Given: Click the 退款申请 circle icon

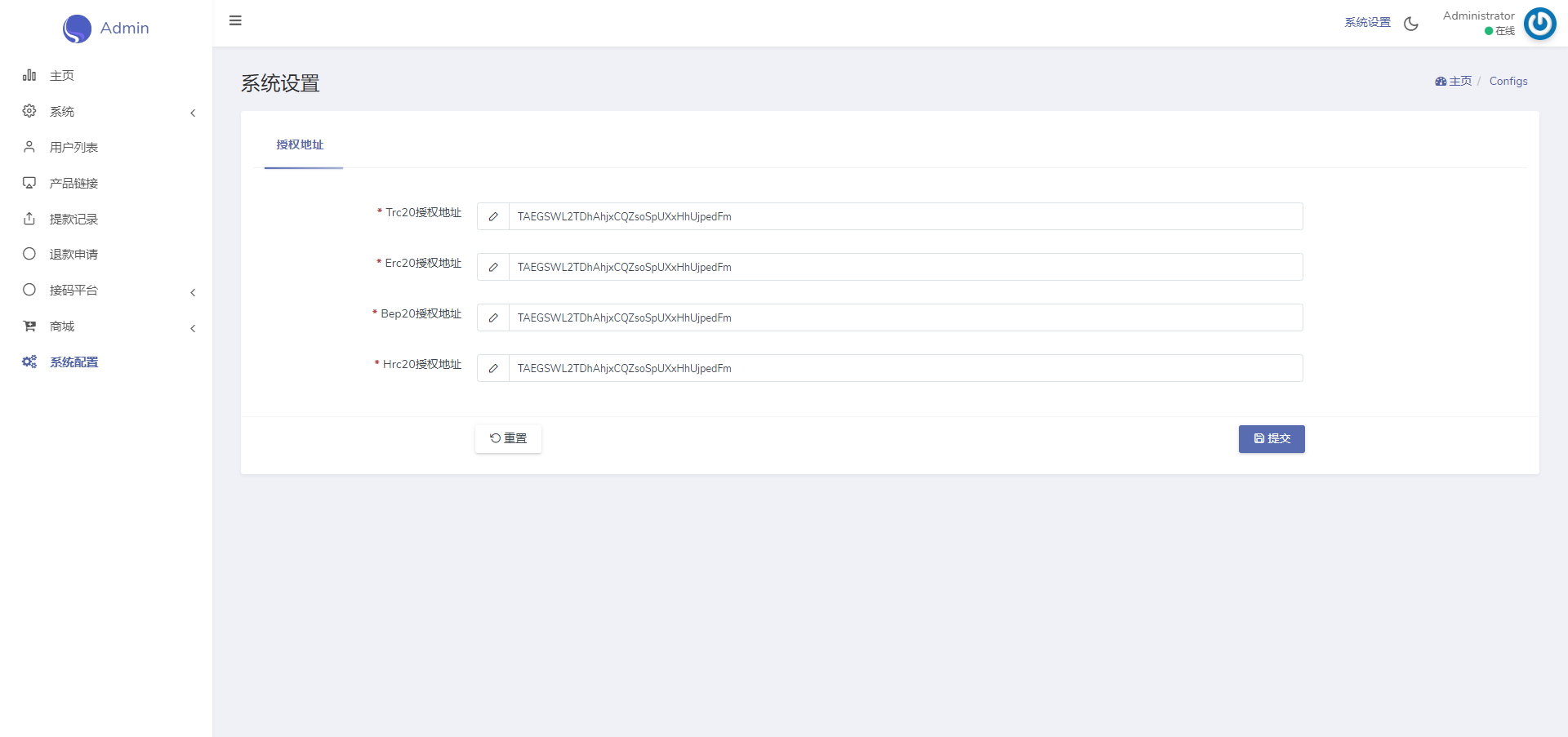Looking at the screenshot, I should 29,254.
